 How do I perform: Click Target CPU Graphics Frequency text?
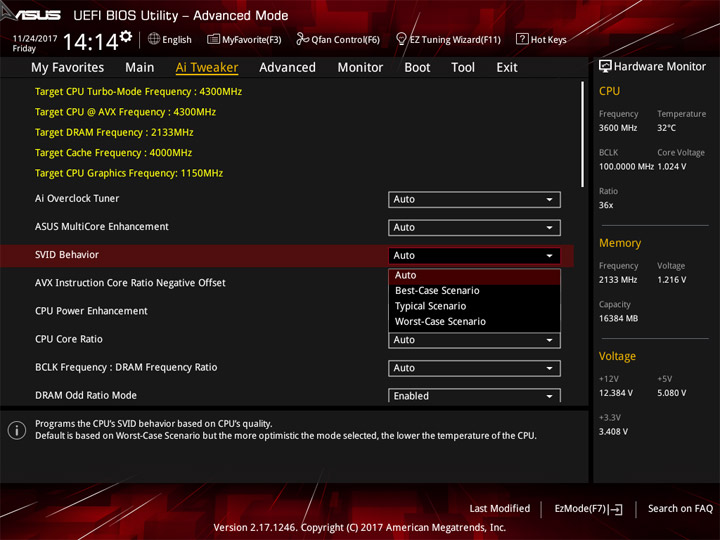click(129, 173)
